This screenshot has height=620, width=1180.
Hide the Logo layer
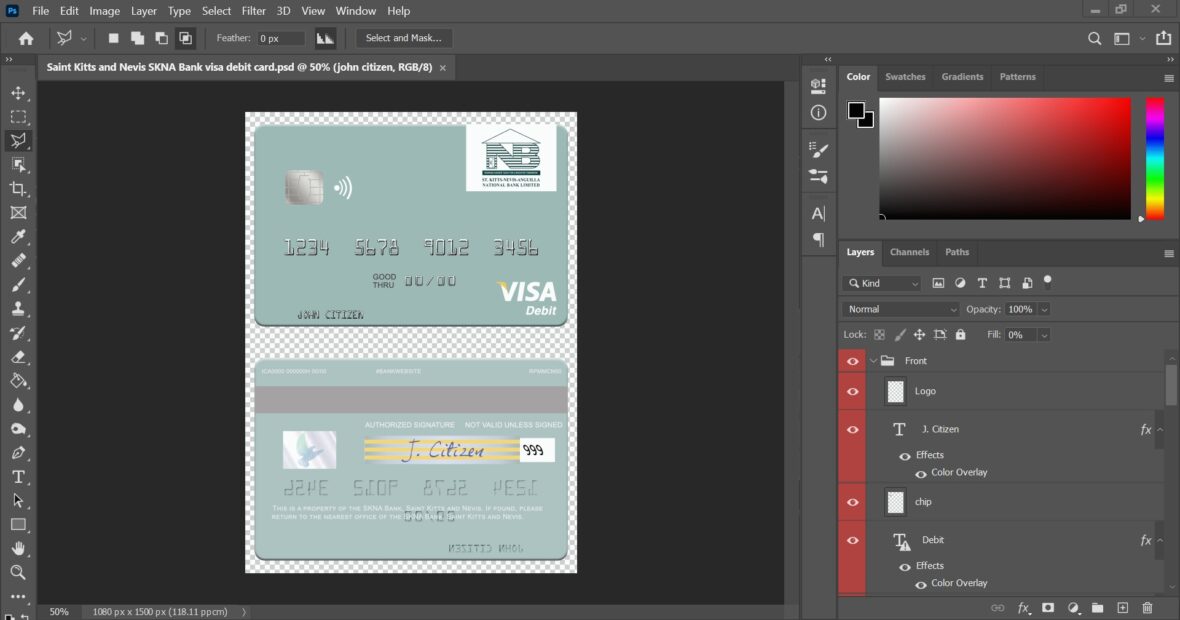click(x=852, y=391)
